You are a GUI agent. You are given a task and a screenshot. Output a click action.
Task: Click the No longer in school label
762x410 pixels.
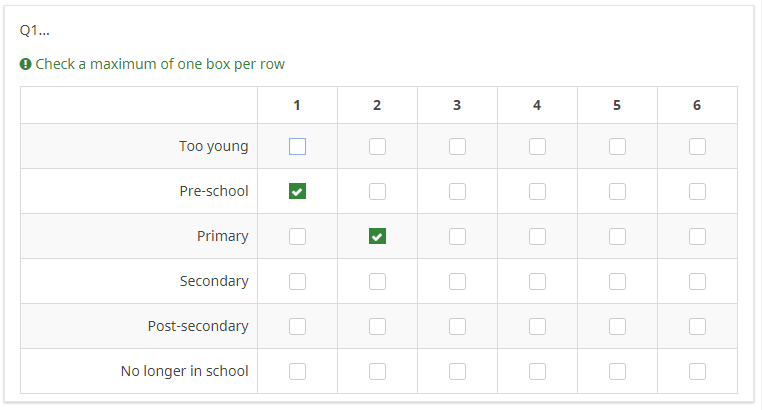(184, 371)
